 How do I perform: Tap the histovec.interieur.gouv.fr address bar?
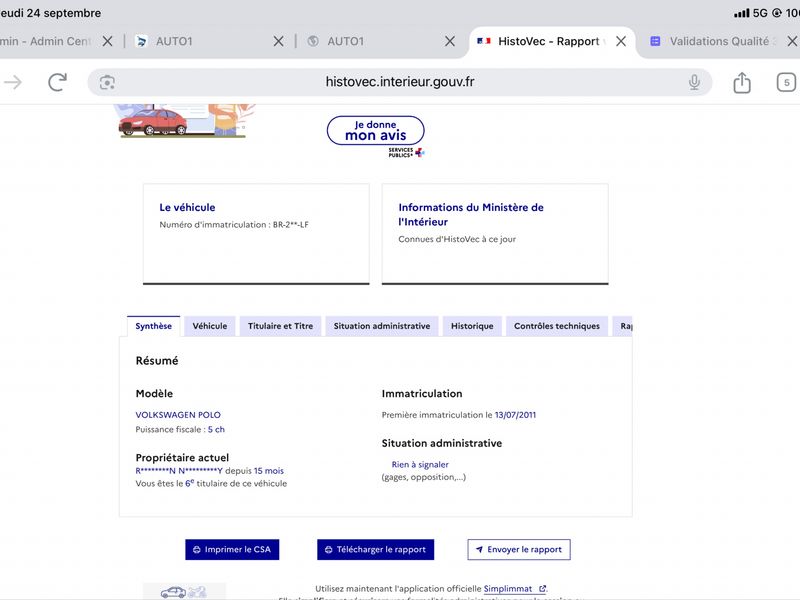tap(399, 82)
